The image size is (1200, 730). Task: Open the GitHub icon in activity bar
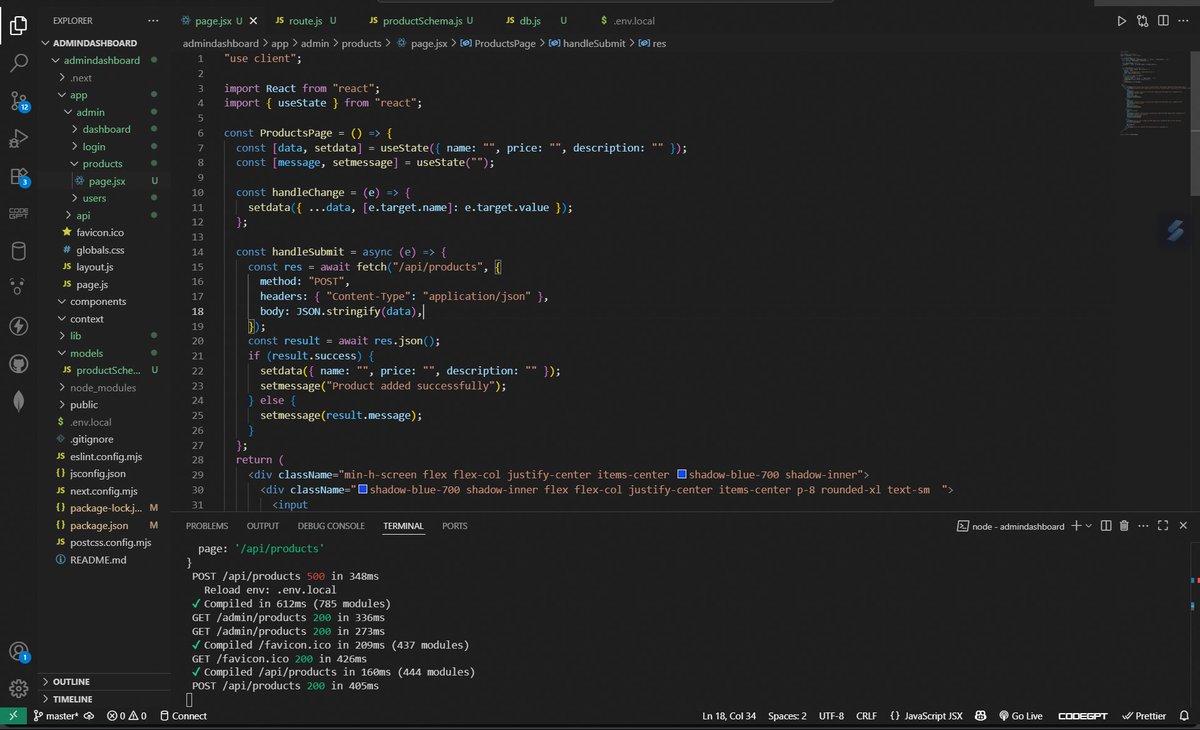[18, 363]
